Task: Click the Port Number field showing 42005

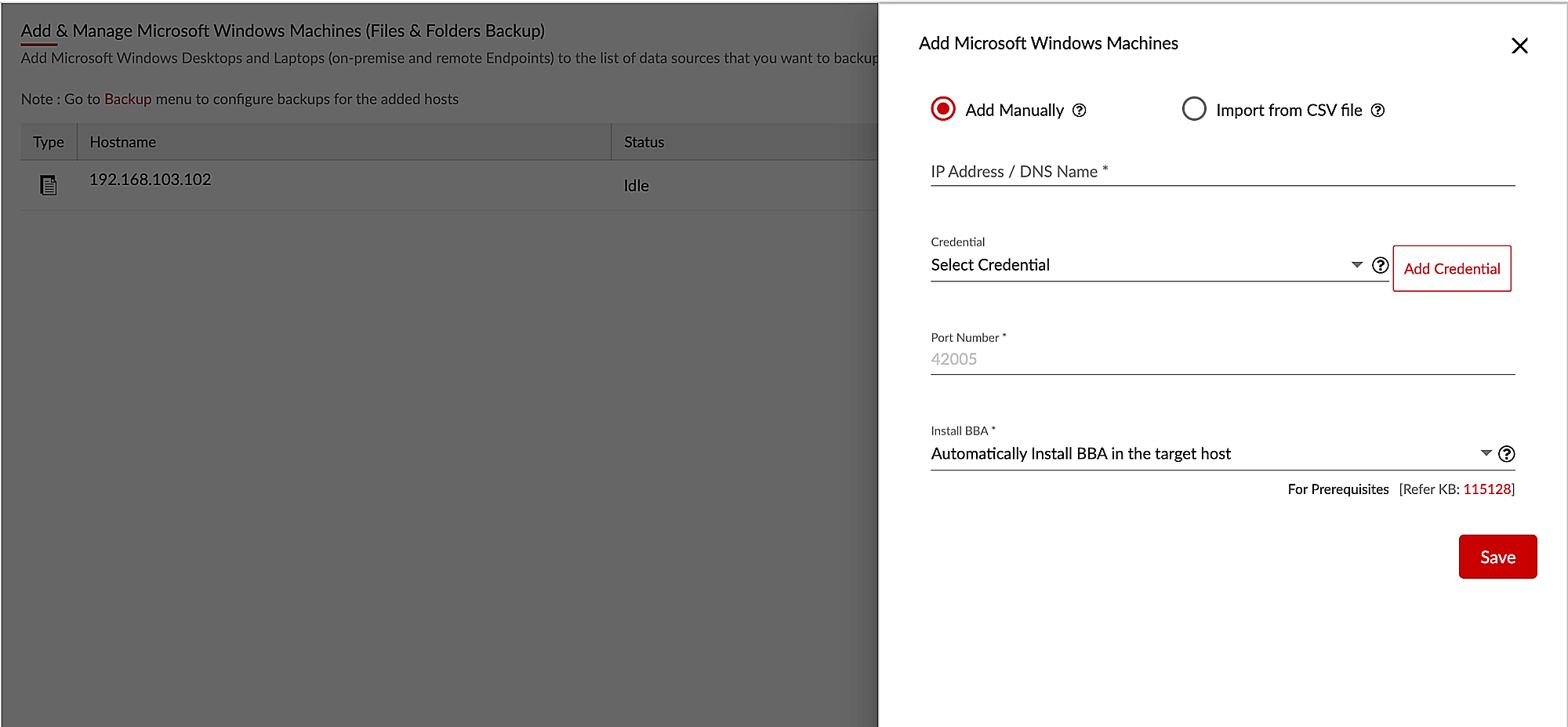Action: pyautogui.click(x=1222, y=359)
